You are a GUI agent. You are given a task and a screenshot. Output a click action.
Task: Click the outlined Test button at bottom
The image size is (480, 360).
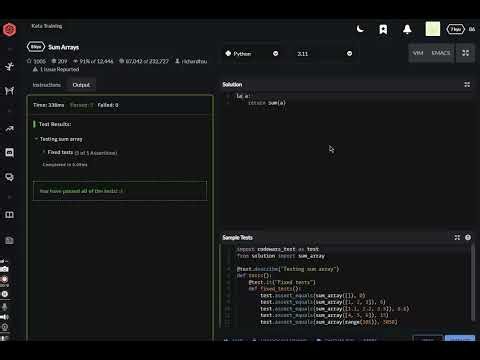click(x=428, y=339)
